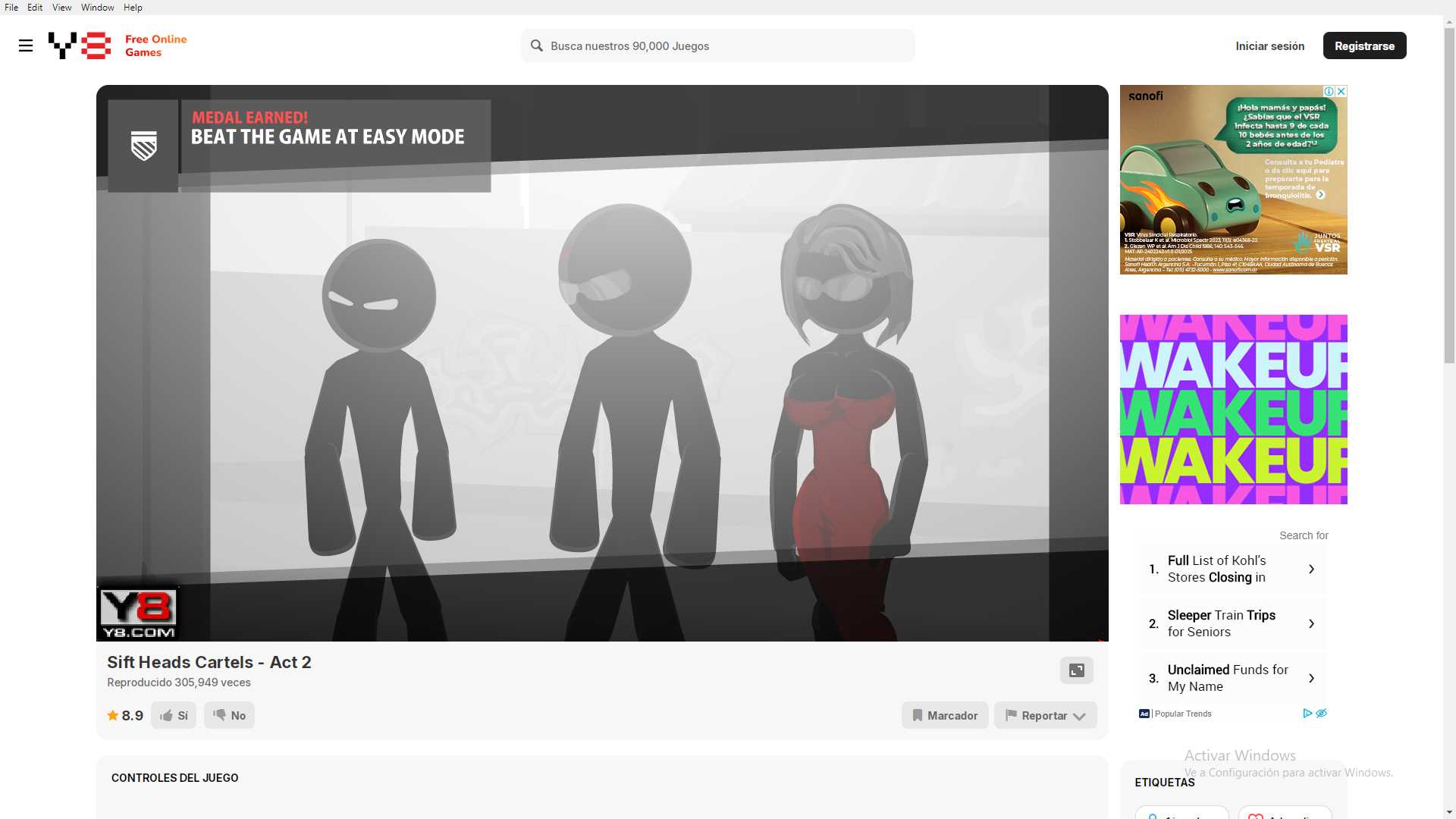
Task: Click the Registrarse button
Action: 1364,45
